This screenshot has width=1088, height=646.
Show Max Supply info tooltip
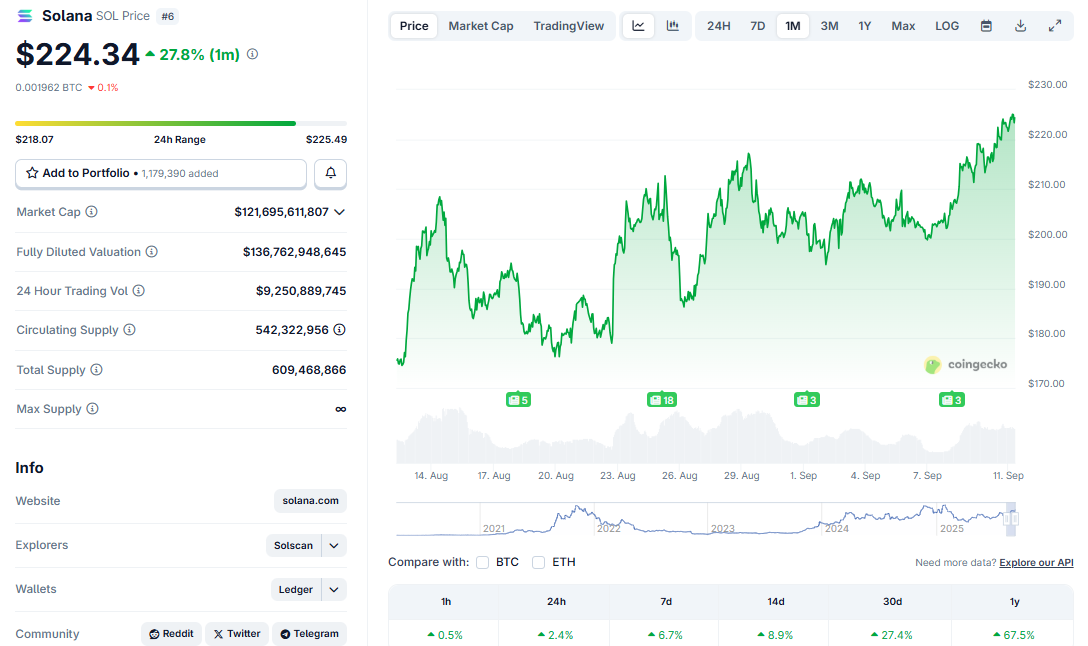pyautogui.click(x=92, y=409)
